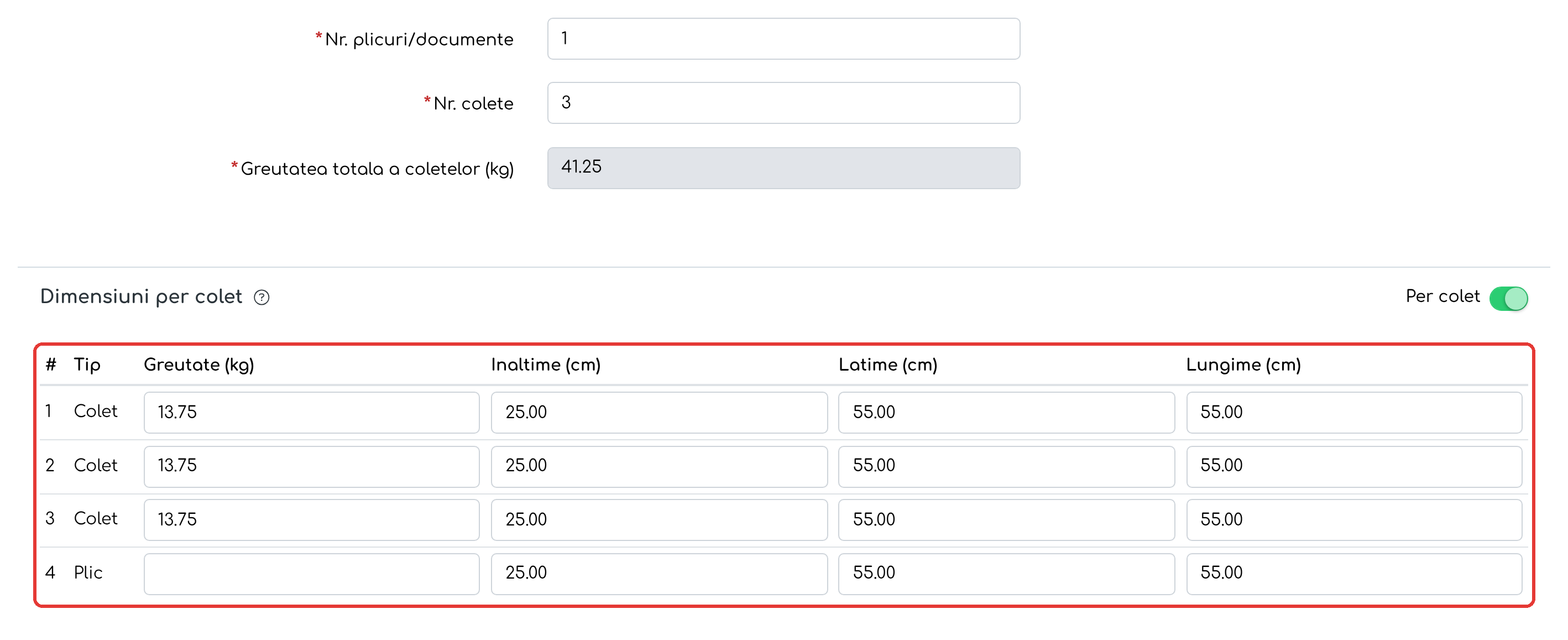This screenshot has width=1568, height=640.
Task: Click Lungime field in row 3
Action: 1353,520
